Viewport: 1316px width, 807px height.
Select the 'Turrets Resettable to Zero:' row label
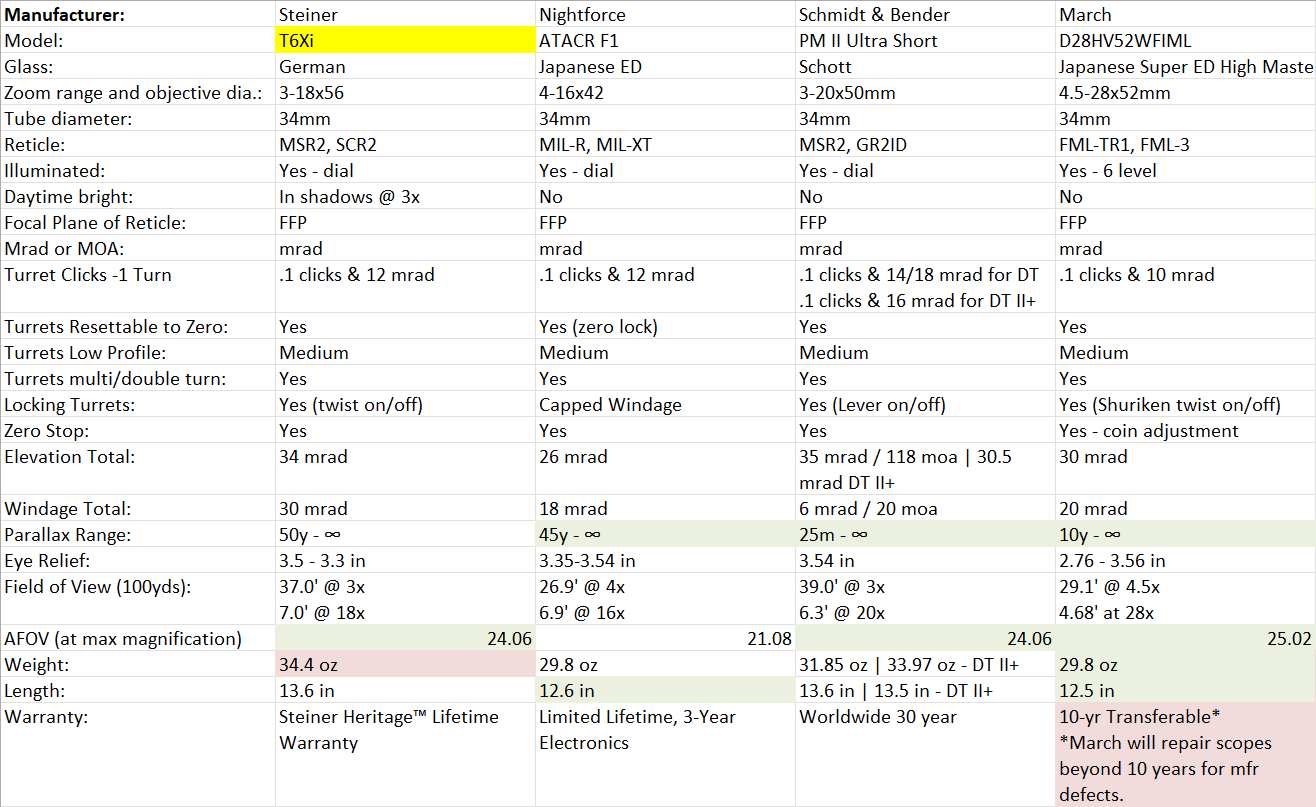(x=138, y=327)
